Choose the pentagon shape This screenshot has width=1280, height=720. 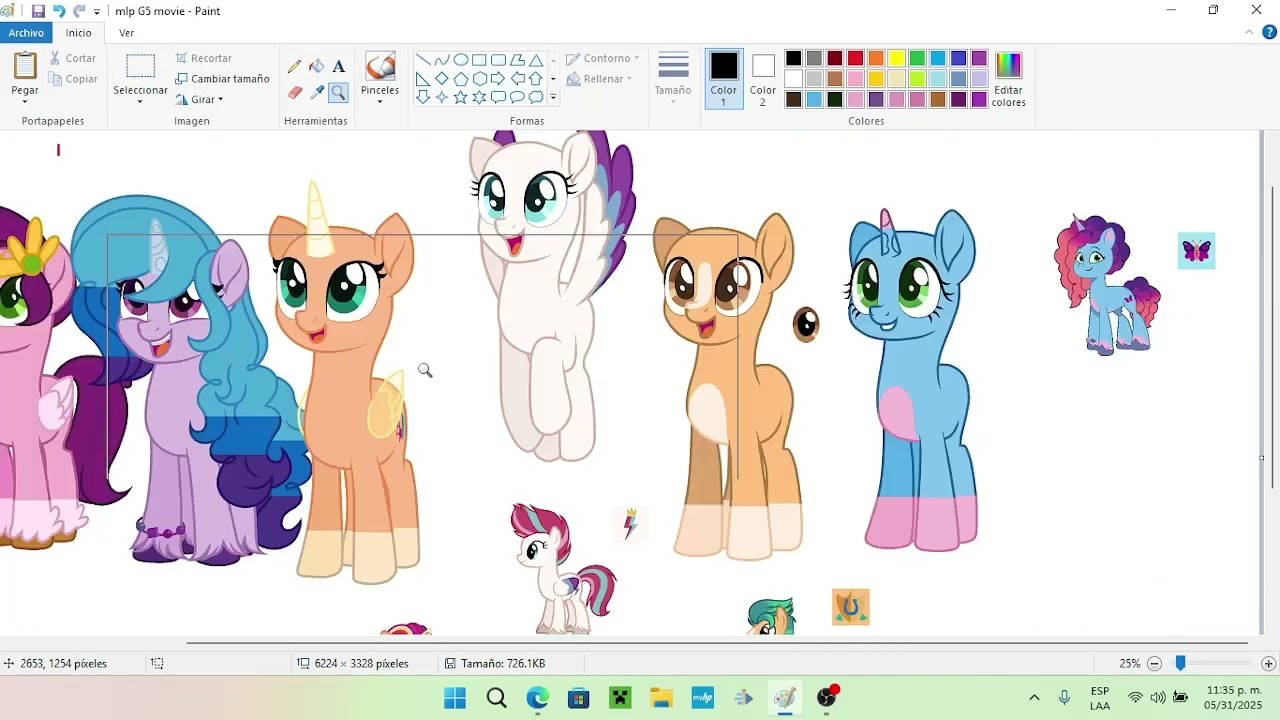tap(461, 79)
